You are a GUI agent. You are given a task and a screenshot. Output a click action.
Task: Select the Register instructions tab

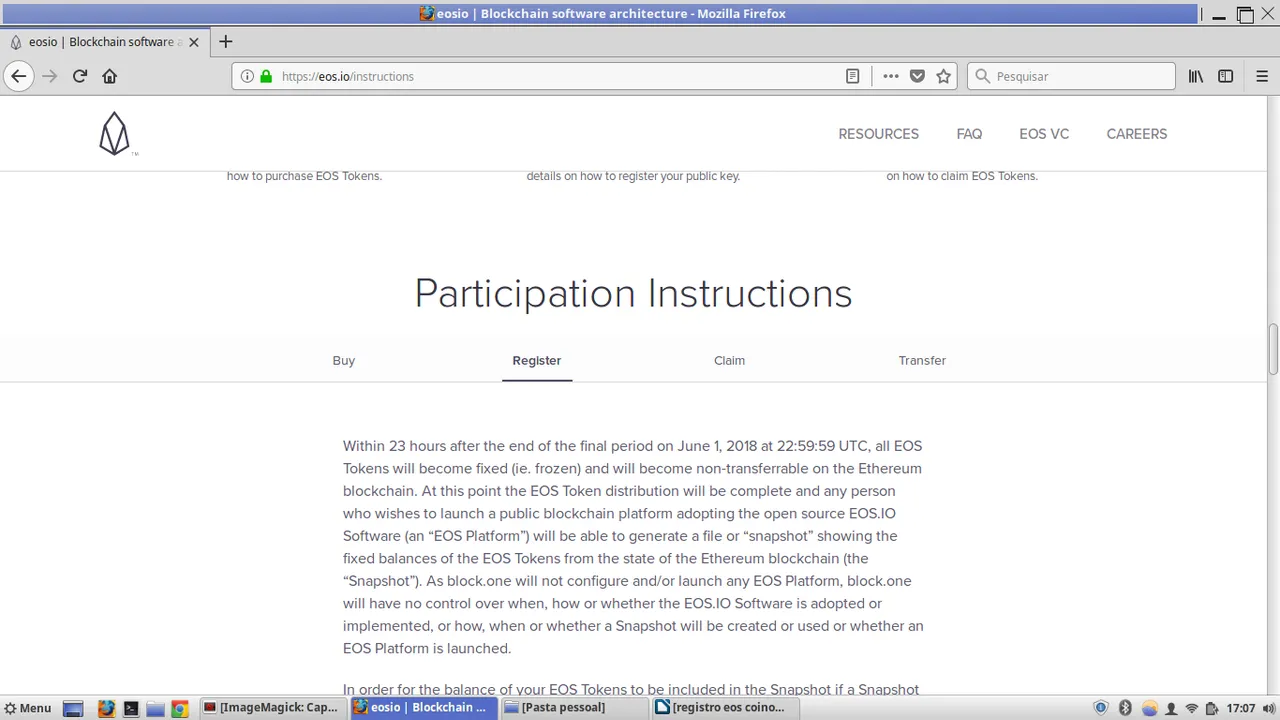(537, 360)
